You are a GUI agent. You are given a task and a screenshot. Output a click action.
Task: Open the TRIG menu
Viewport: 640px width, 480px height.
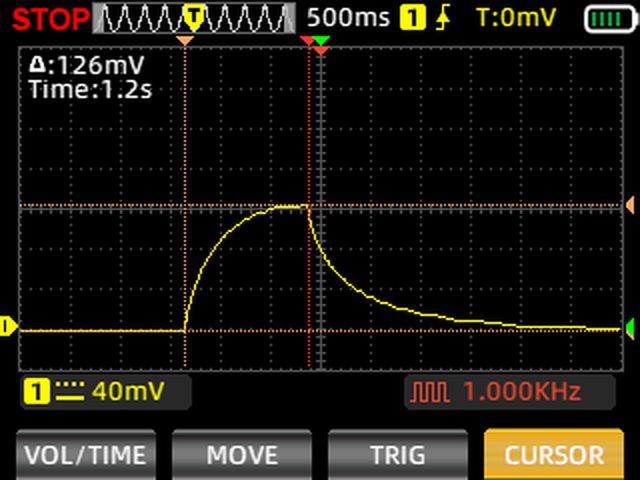click(397, 455)
